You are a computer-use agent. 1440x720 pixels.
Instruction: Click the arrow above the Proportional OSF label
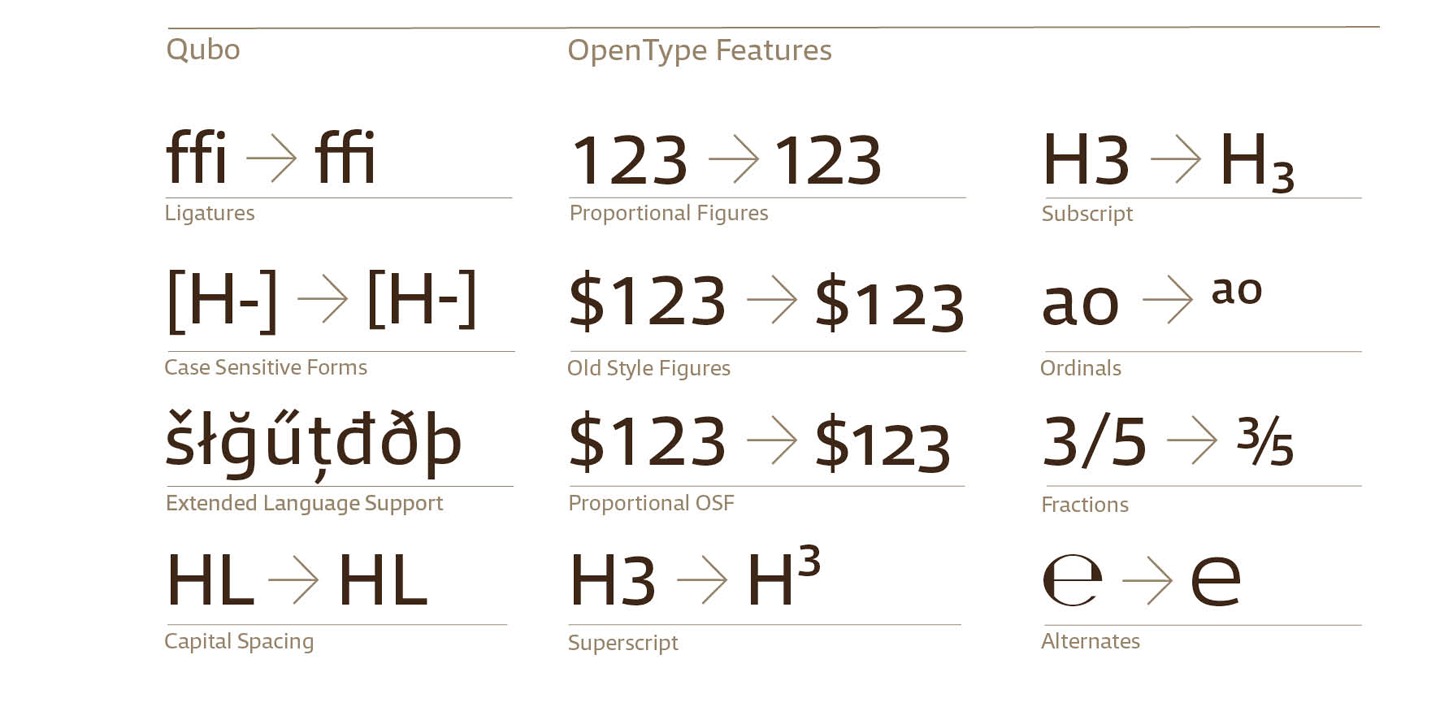click(x=771, y=440)
